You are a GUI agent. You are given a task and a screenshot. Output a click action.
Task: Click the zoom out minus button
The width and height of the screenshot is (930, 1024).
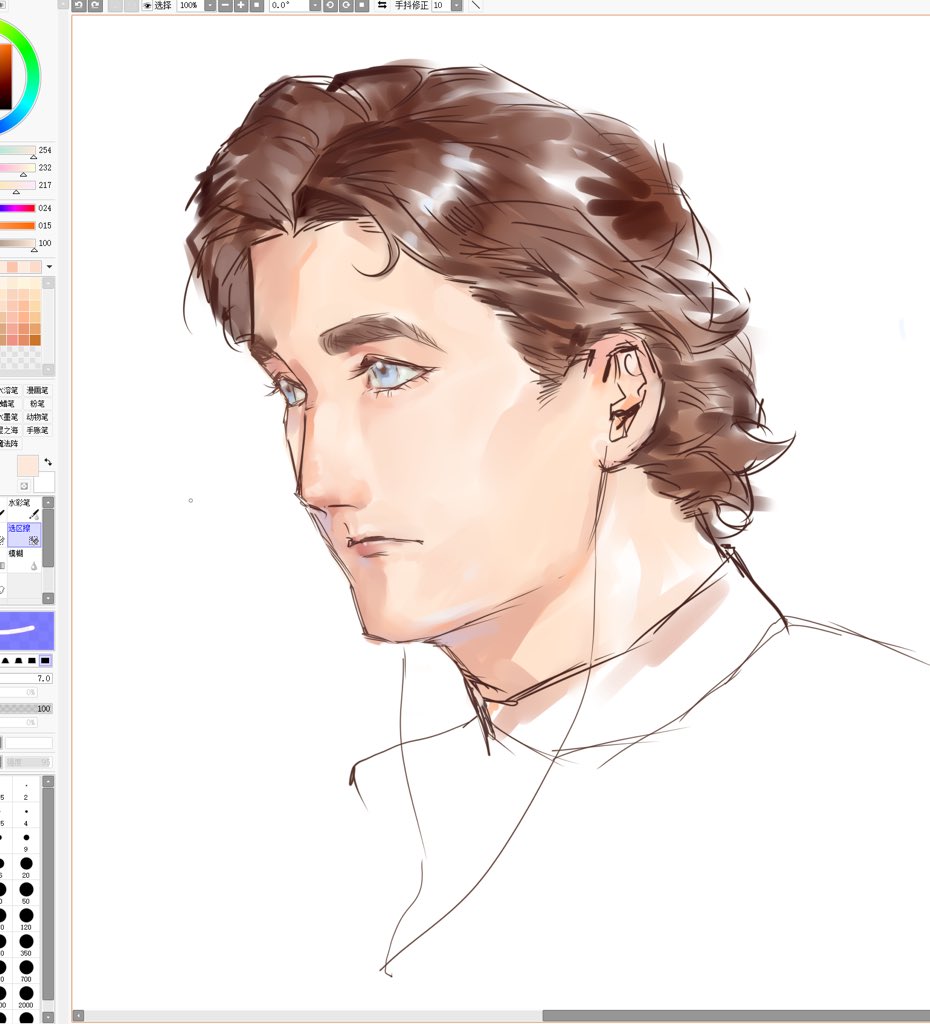[x=225, y=5]
